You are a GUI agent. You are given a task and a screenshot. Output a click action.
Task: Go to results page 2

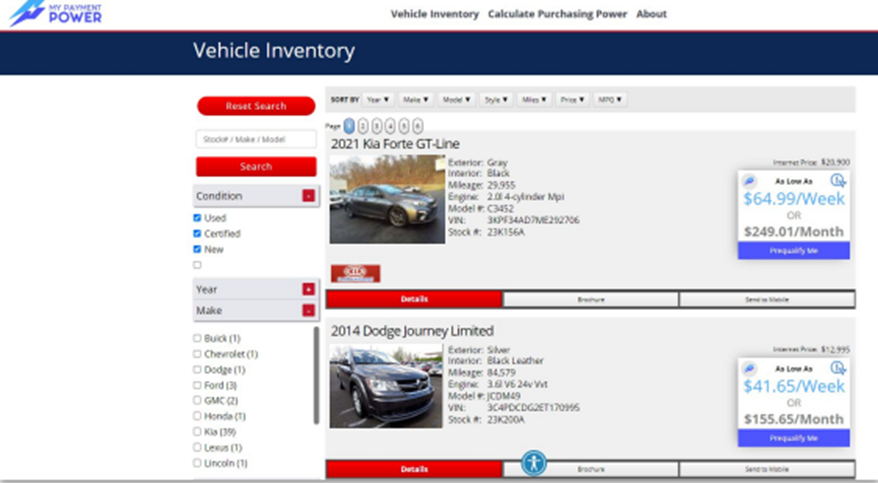363,126
